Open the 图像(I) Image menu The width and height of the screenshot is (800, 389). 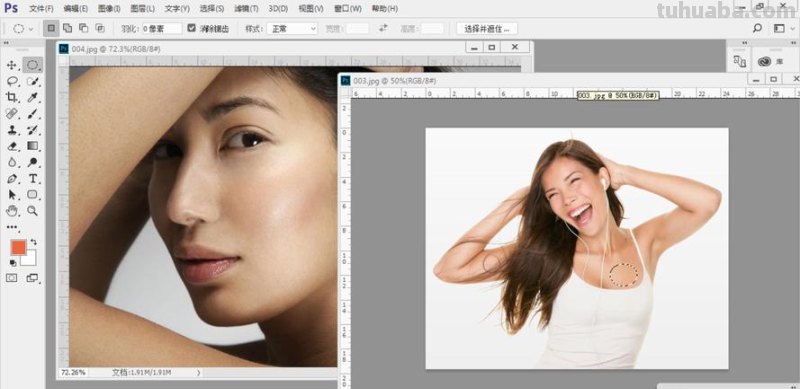click(109, 9)
